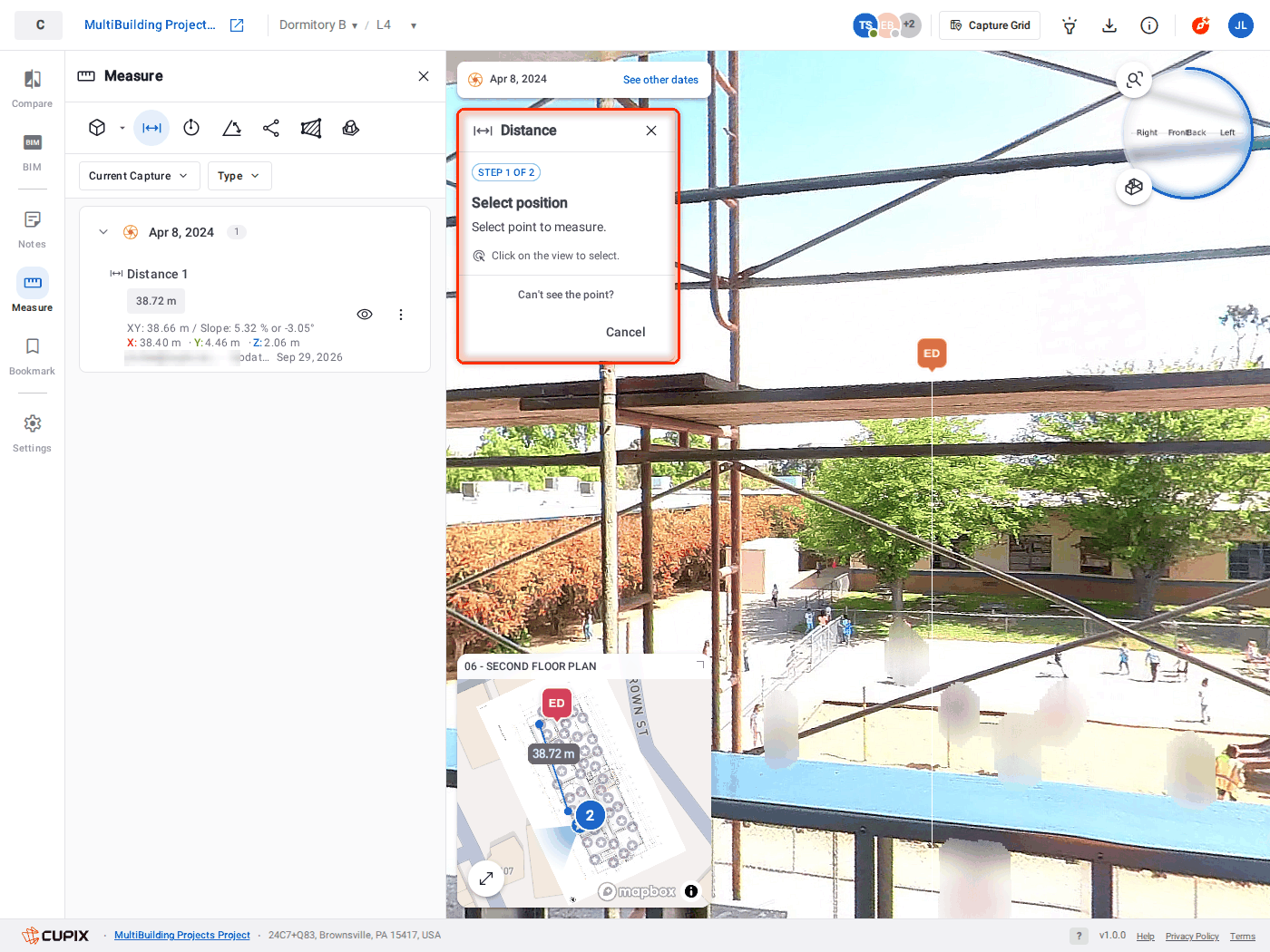The height and width of the screenshot is (952, 1270).
Task: Open the Compare panel
Action: point(32,89)
